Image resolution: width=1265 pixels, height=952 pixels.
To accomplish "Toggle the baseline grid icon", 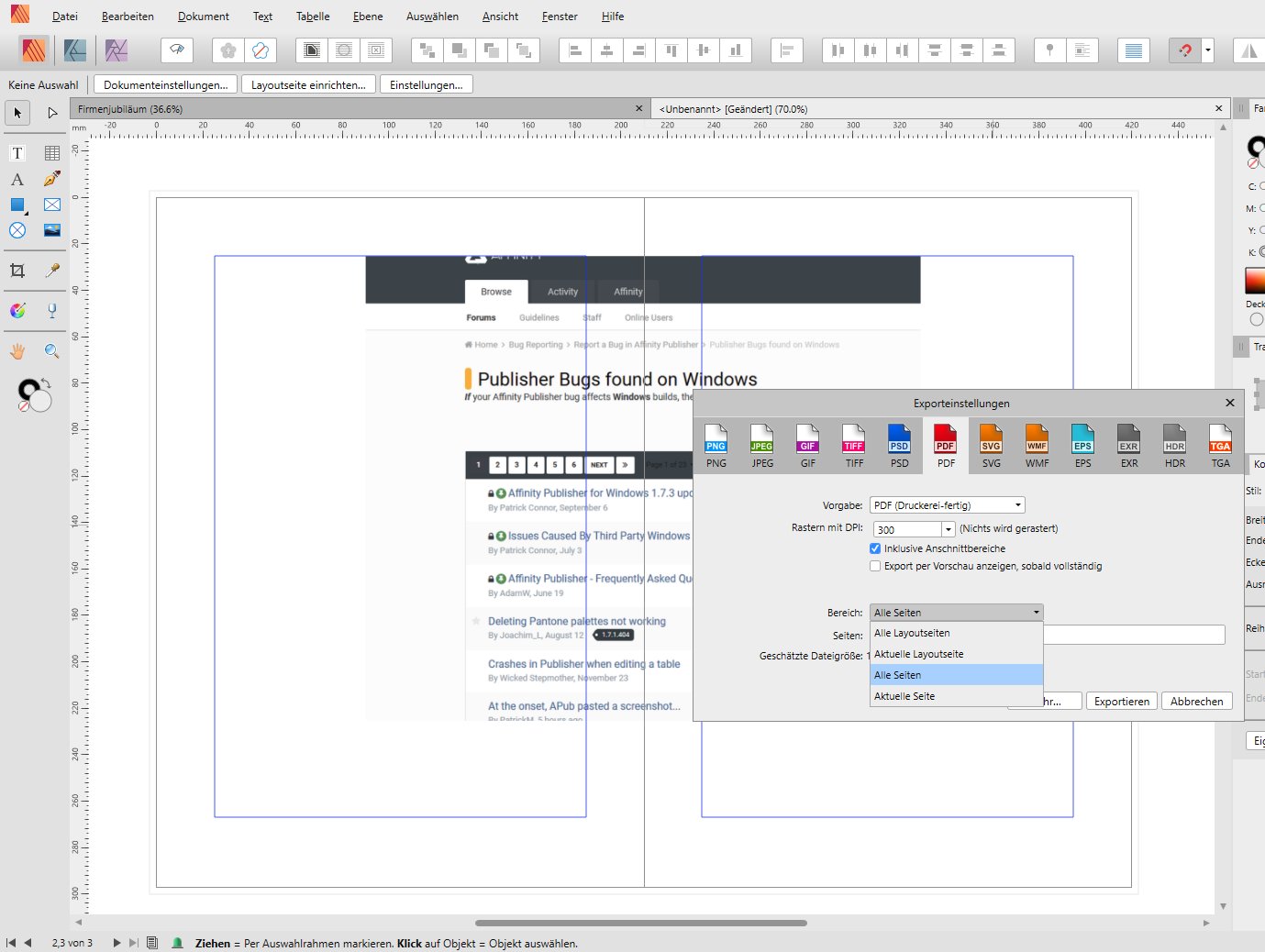I will coord(1134,50).
